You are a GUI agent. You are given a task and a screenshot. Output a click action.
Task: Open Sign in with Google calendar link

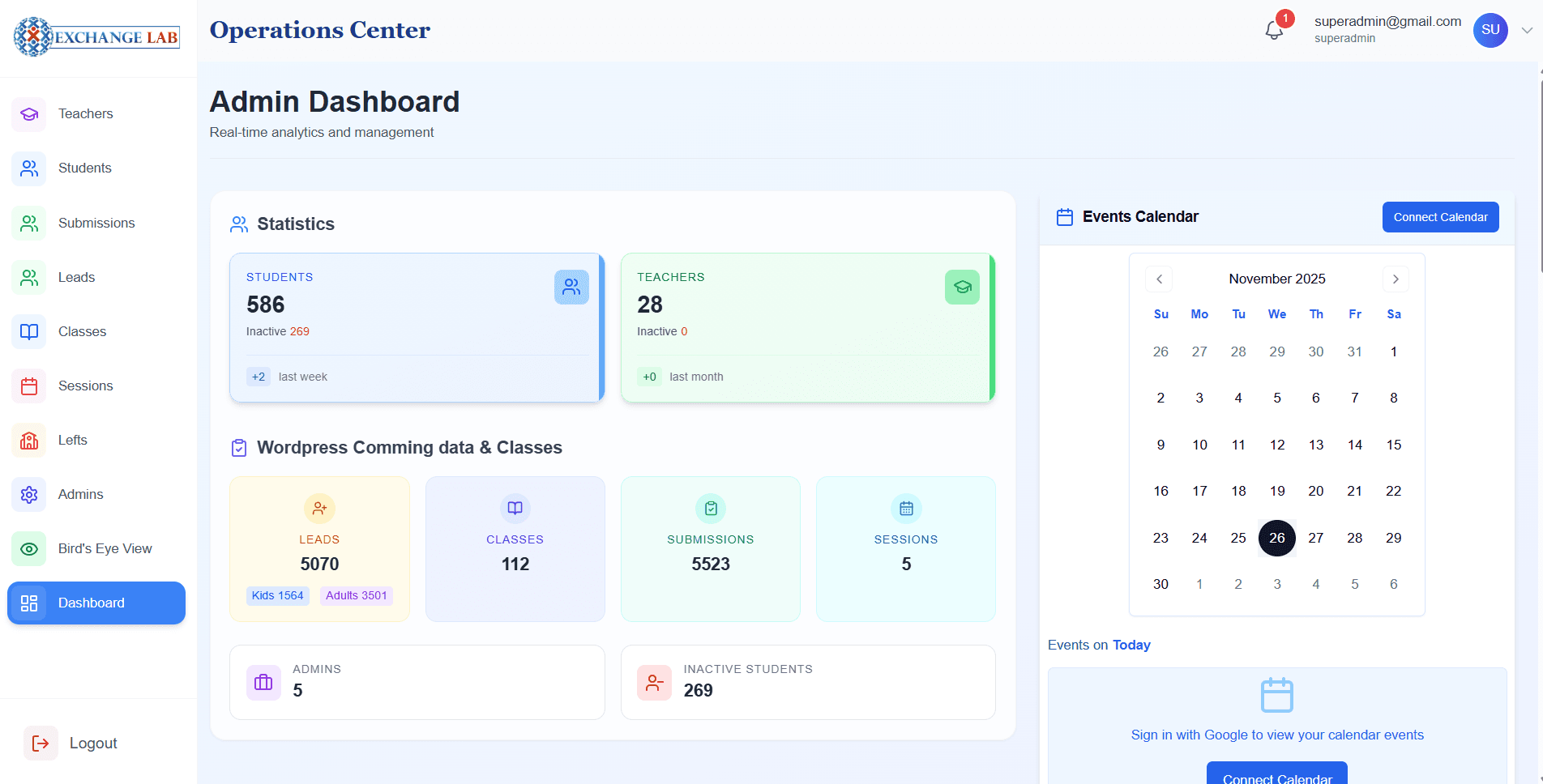pos(1277,735)
